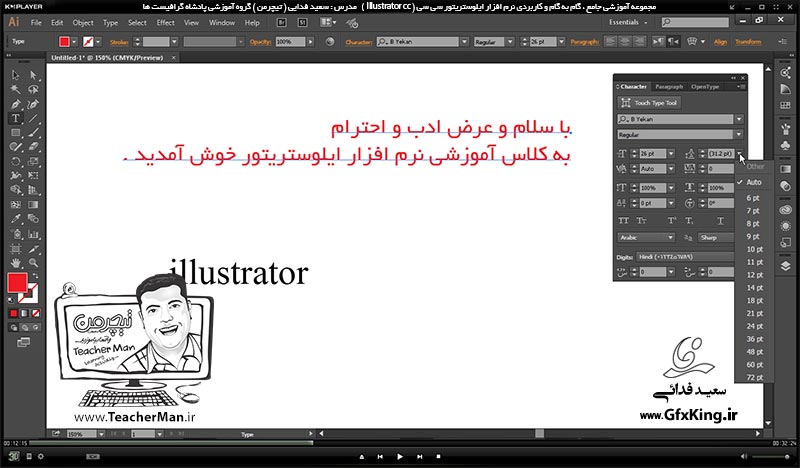Swap fill and stroke colors arrow
800x468 pixels.
(35, 276)
